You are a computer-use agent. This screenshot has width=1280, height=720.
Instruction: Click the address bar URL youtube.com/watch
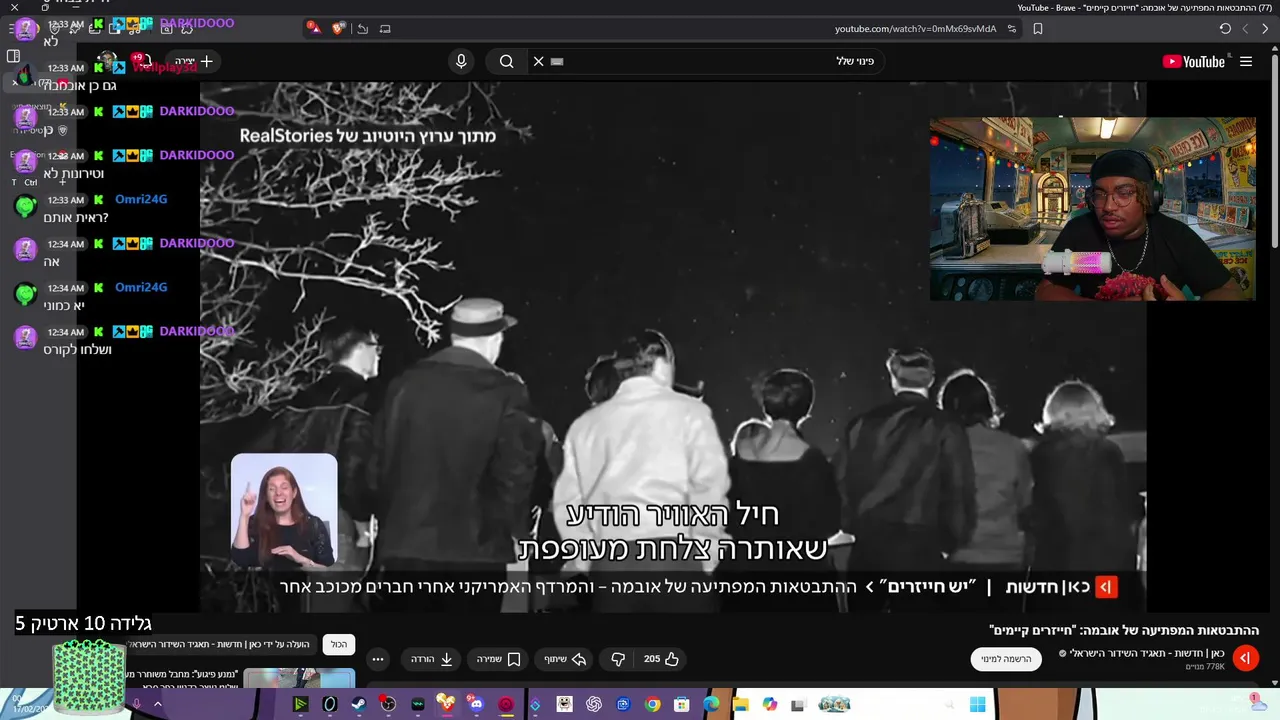coord(915,29)
